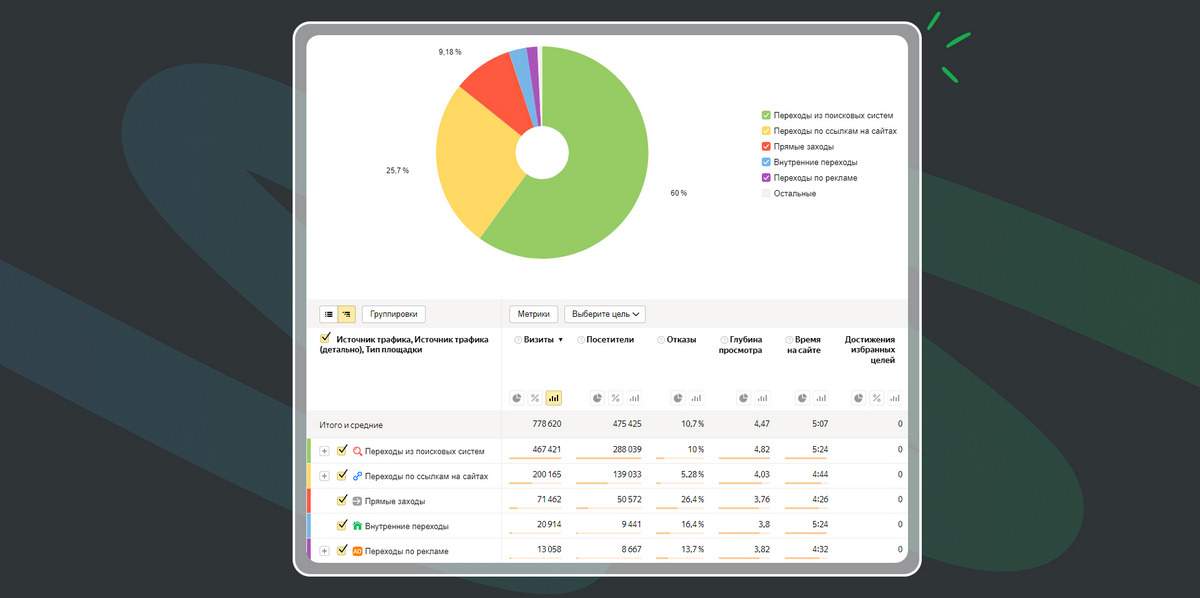
Task: Click help icon next to Отказы header
Action: pyautogui.click(x=661, y=340)
